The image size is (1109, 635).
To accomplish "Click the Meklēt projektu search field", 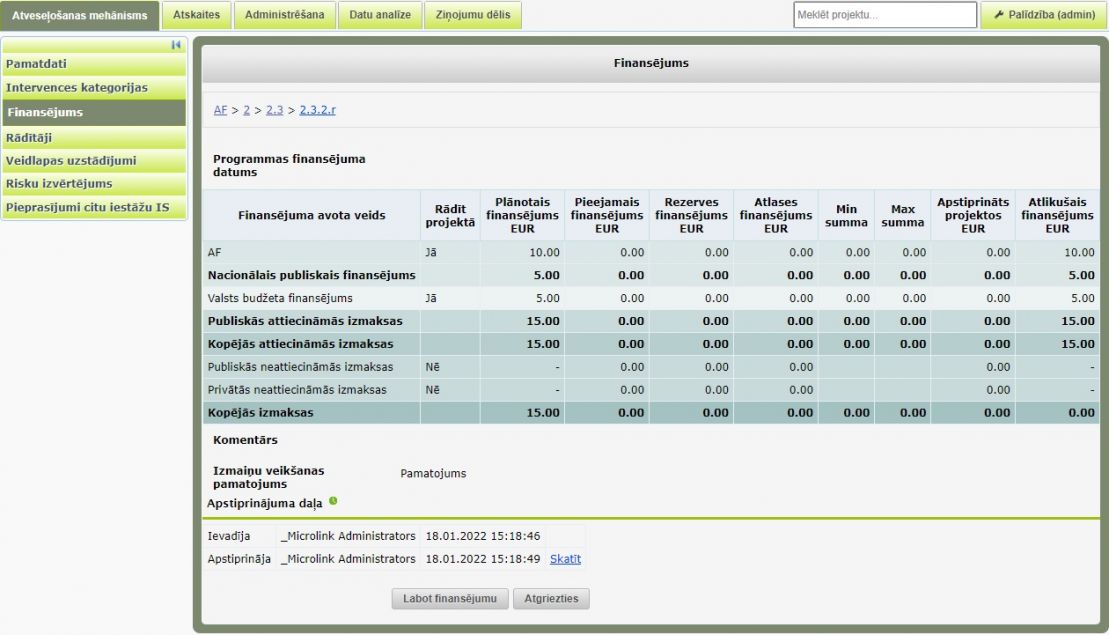I will coord(884,15).
